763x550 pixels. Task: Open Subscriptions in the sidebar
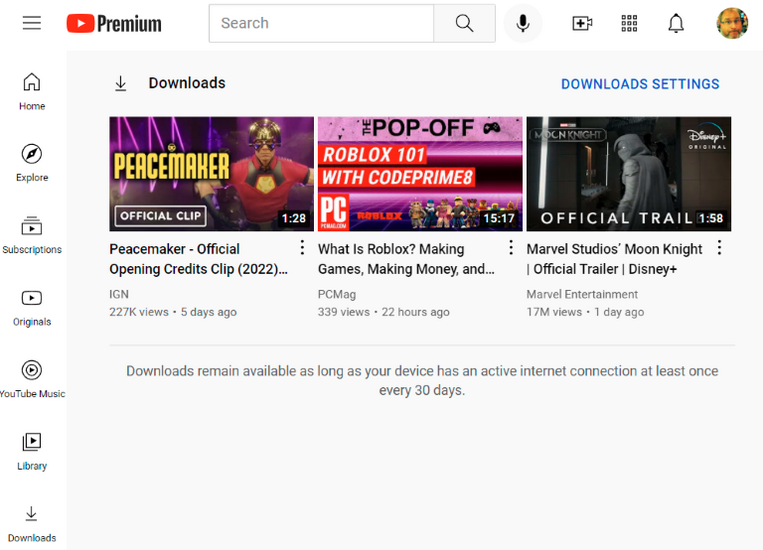[x=32, y=234]
